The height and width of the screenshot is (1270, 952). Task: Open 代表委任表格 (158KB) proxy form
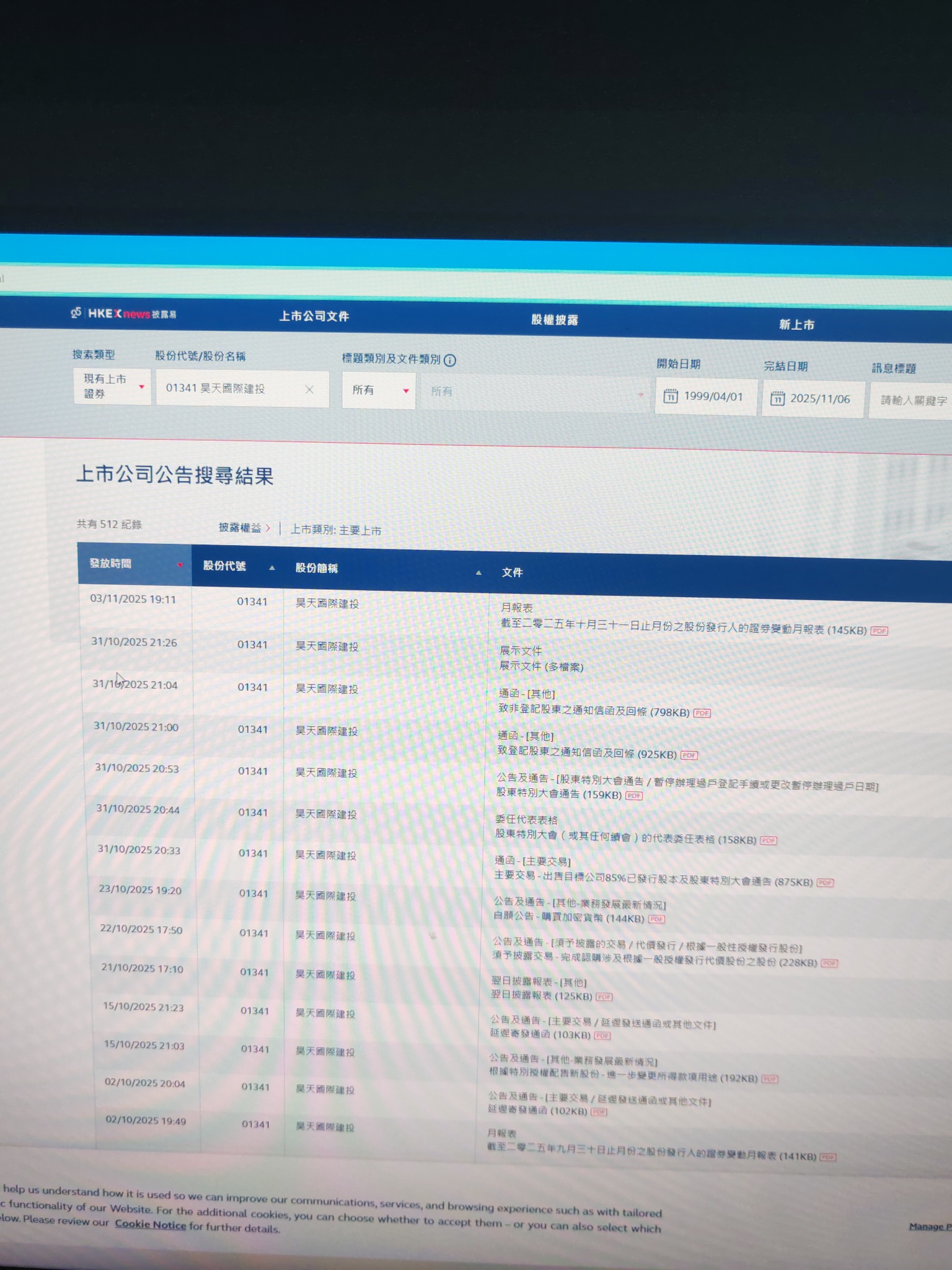[625, 838]
